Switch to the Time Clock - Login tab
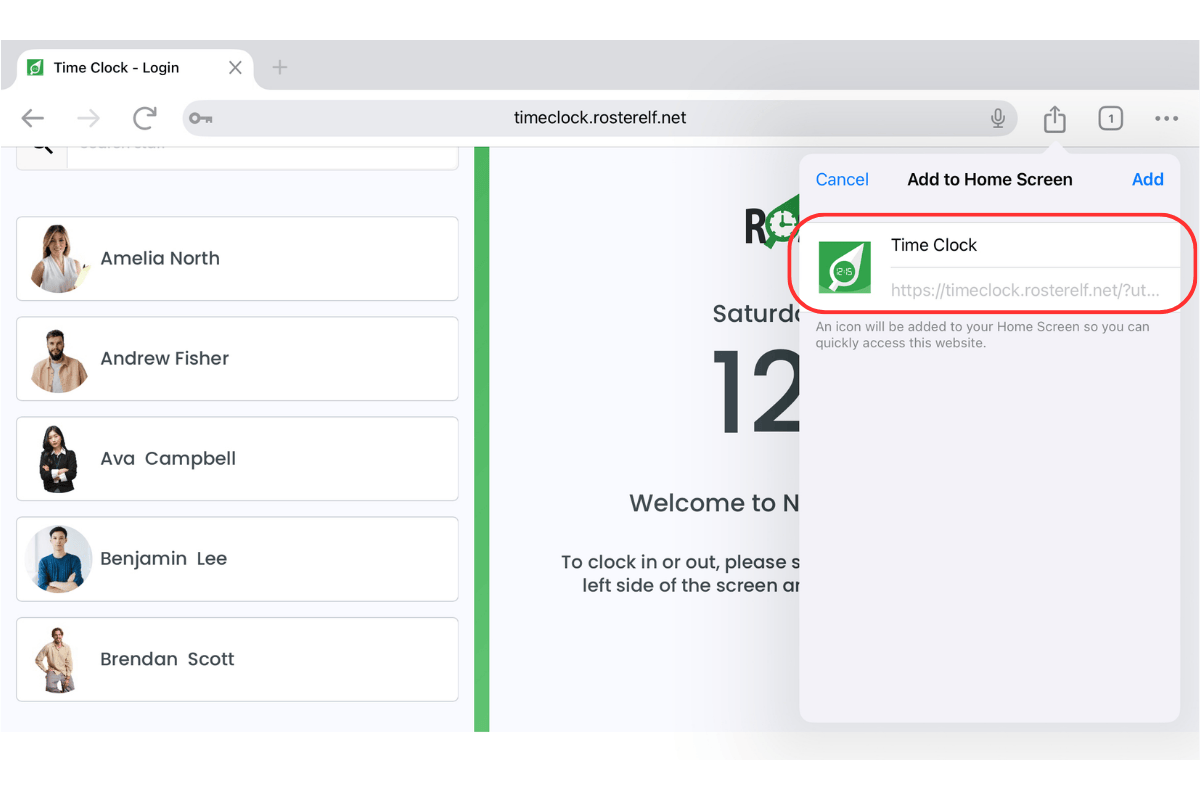1200x800 pixels. (x=117, y=67)
